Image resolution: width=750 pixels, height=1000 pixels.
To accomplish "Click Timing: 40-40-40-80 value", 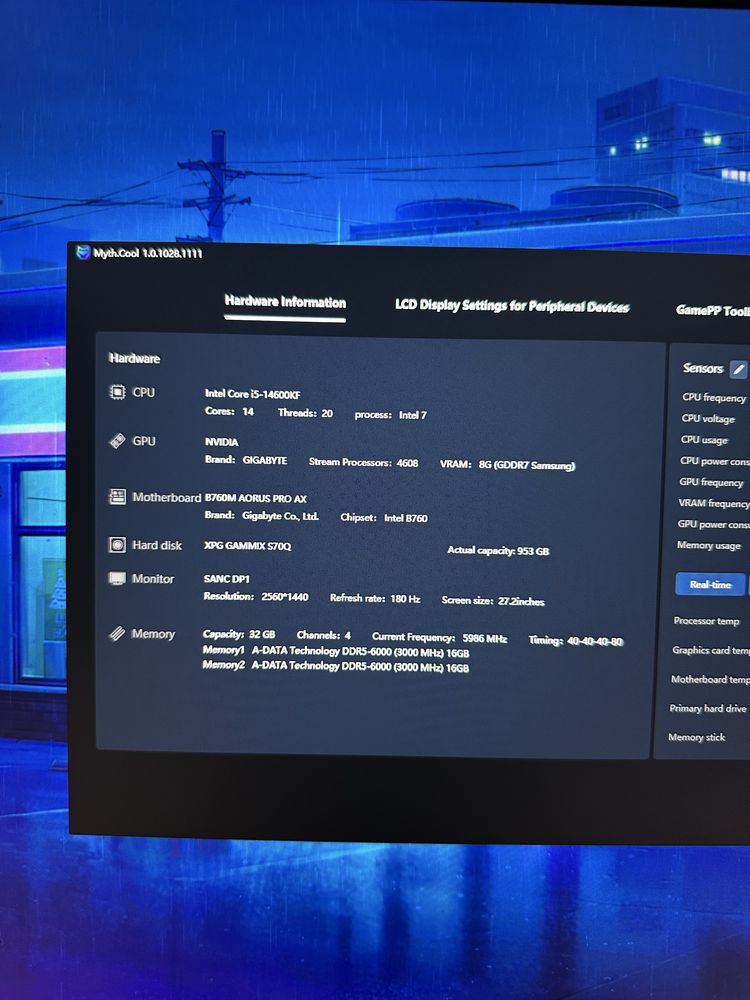I will point(575,641).
